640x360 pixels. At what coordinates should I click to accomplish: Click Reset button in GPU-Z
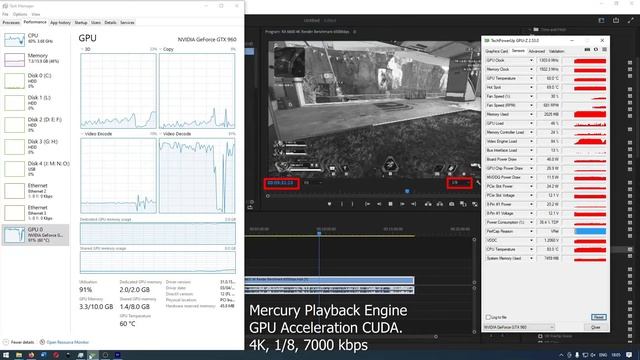[x=598, y=317]
